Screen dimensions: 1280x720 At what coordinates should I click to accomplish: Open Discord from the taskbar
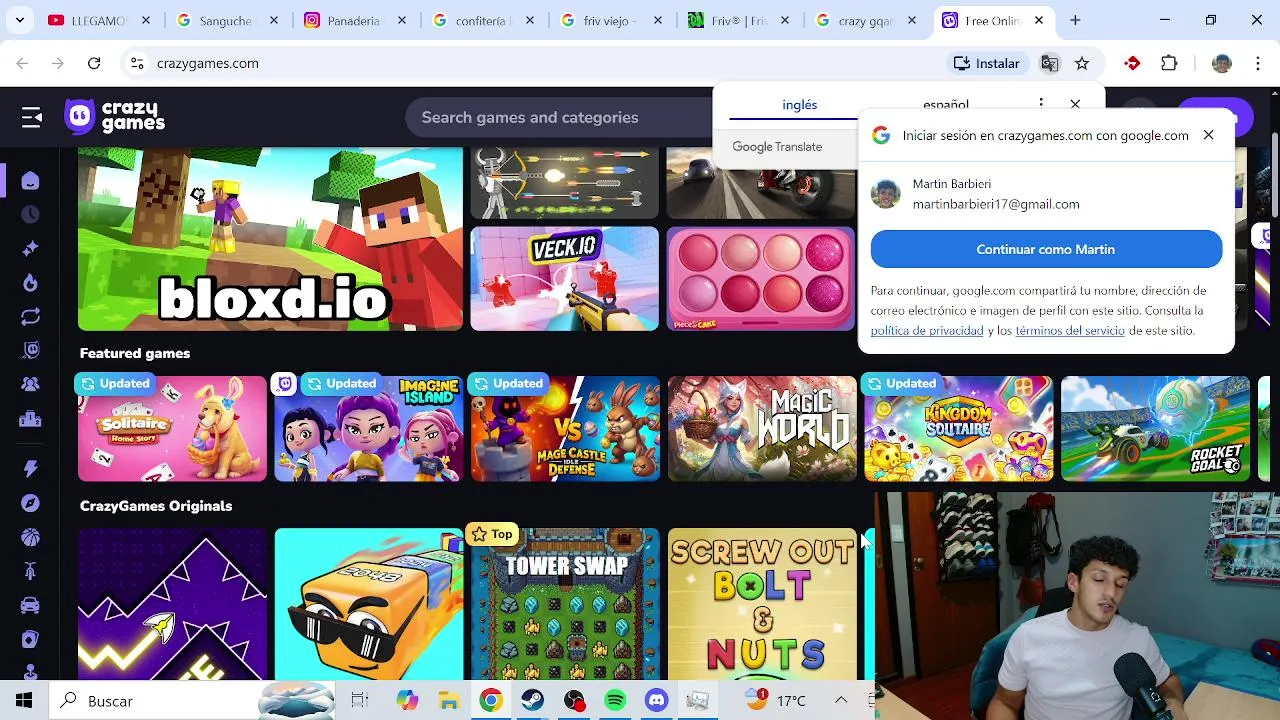(657, 701)
